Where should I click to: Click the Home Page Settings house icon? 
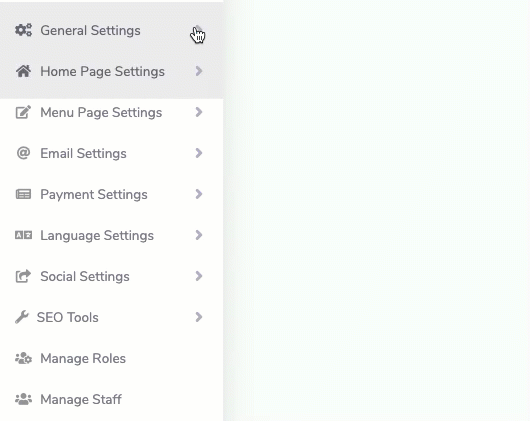(x=23, y=71)
